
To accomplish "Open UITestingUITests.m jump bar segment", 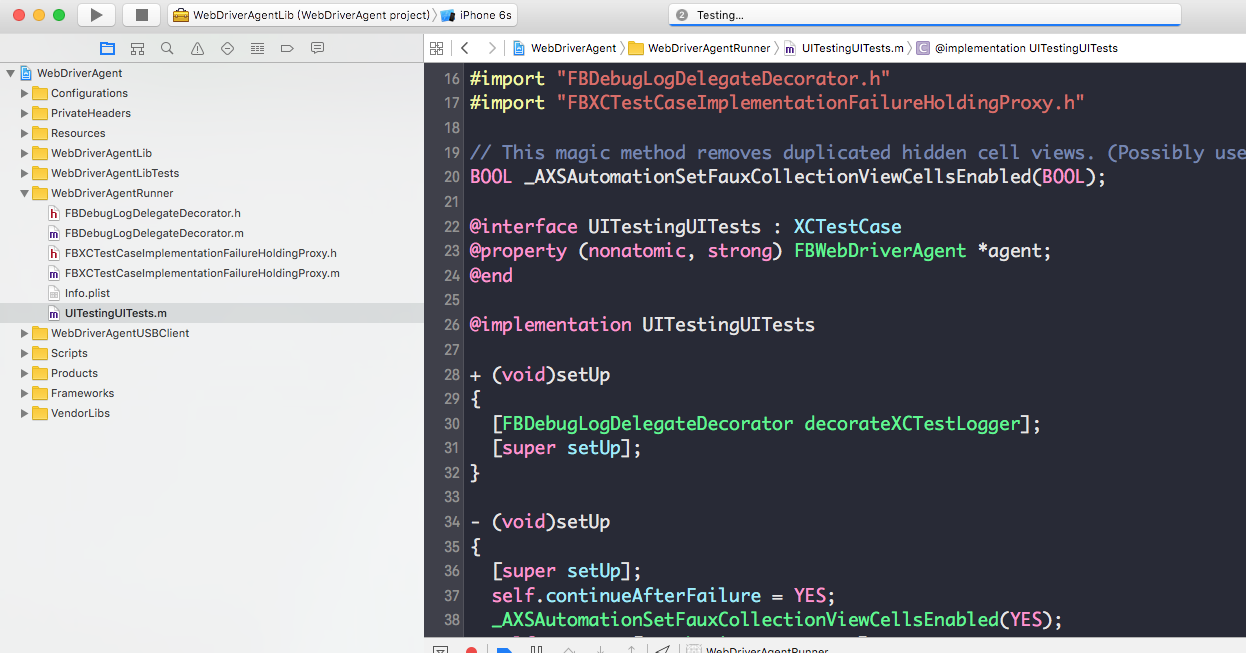I will [x=843, y=48].
